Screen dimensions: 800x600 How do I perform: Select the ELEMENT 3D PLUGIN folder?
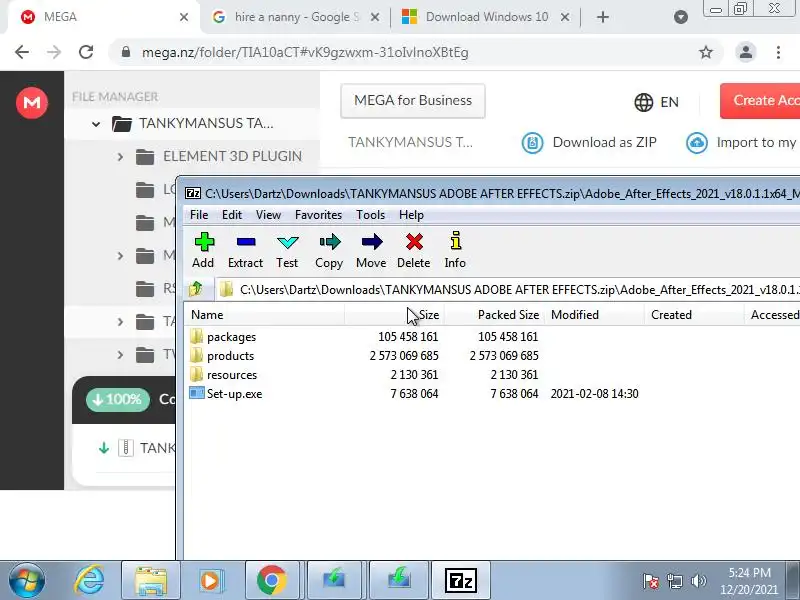pos(232,156)
